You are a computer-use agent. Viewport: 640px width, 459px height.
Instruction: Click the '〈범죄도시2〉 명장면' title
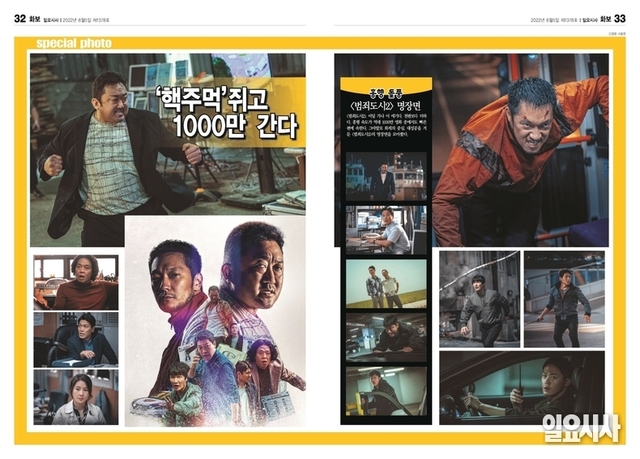(386, 106)
